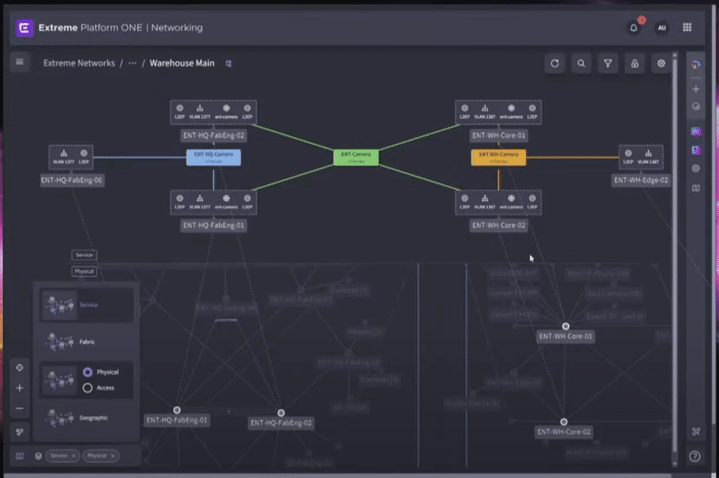Click the layout nodes icon below zoom controls
Screen dimensions: 719x478
point(20,432)
